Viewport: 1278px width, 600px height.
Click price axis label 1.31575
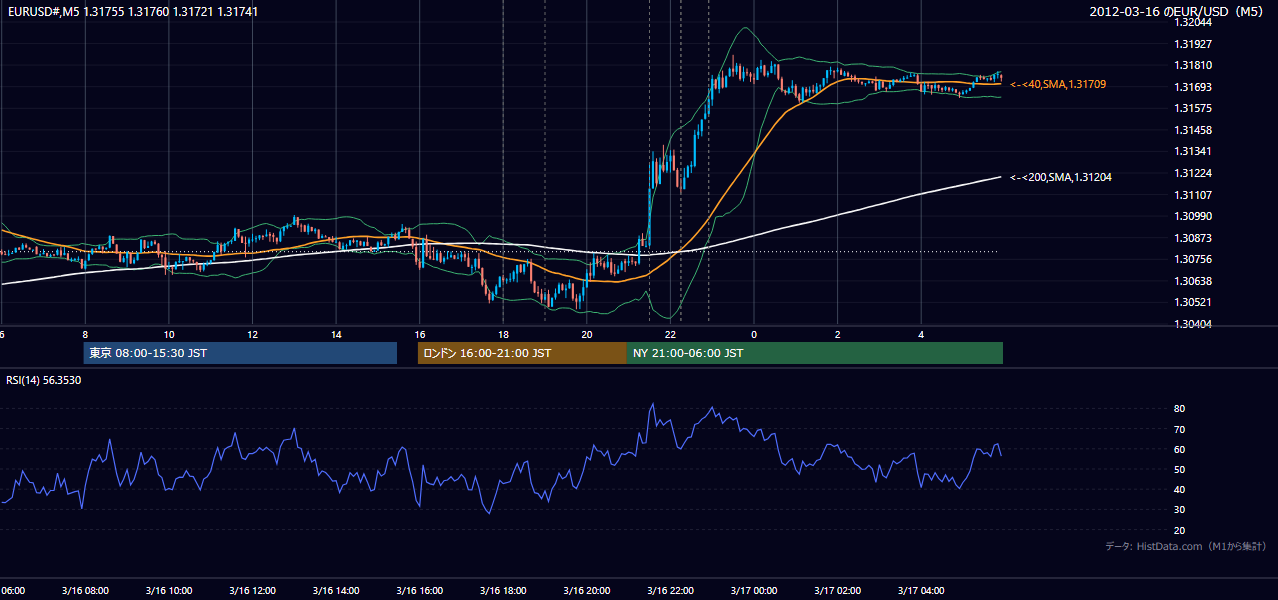click(x=1193, y=108)
